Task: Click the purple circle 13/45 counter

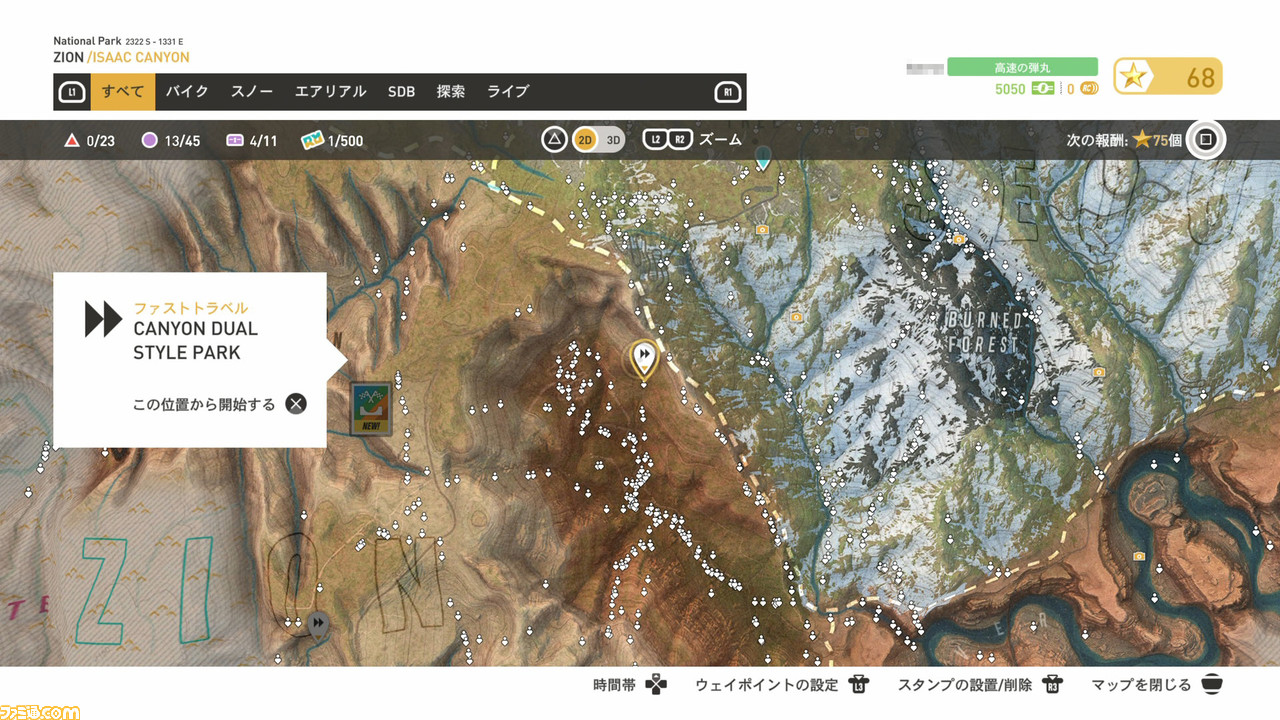Action: click(171, 141)
